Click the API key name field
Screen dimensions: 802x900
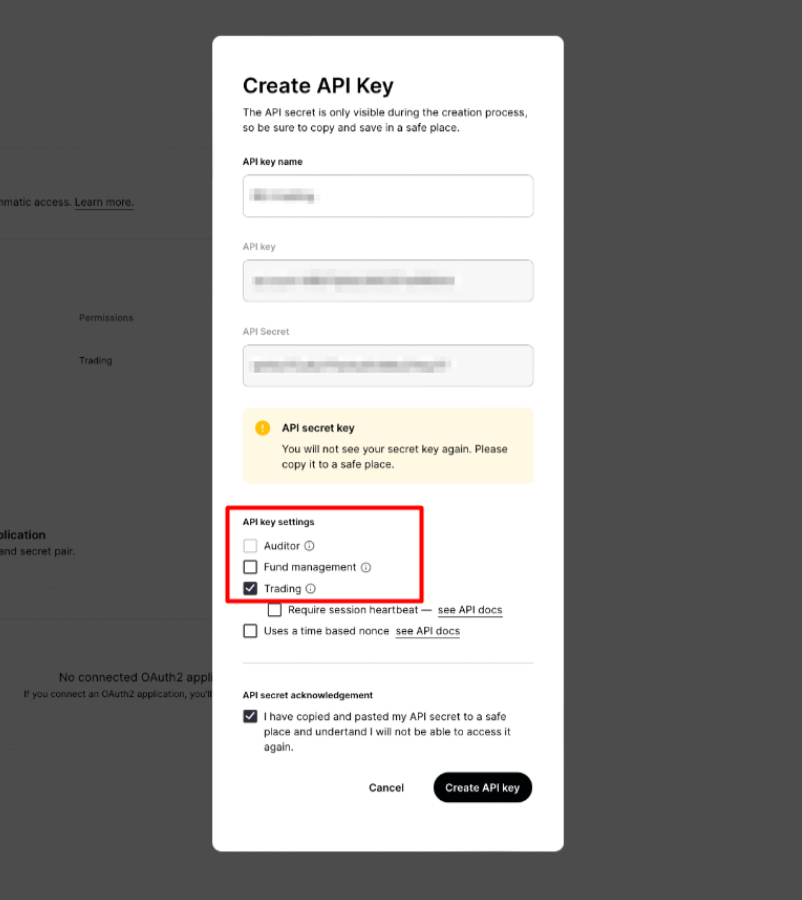[x=388, y=196]
